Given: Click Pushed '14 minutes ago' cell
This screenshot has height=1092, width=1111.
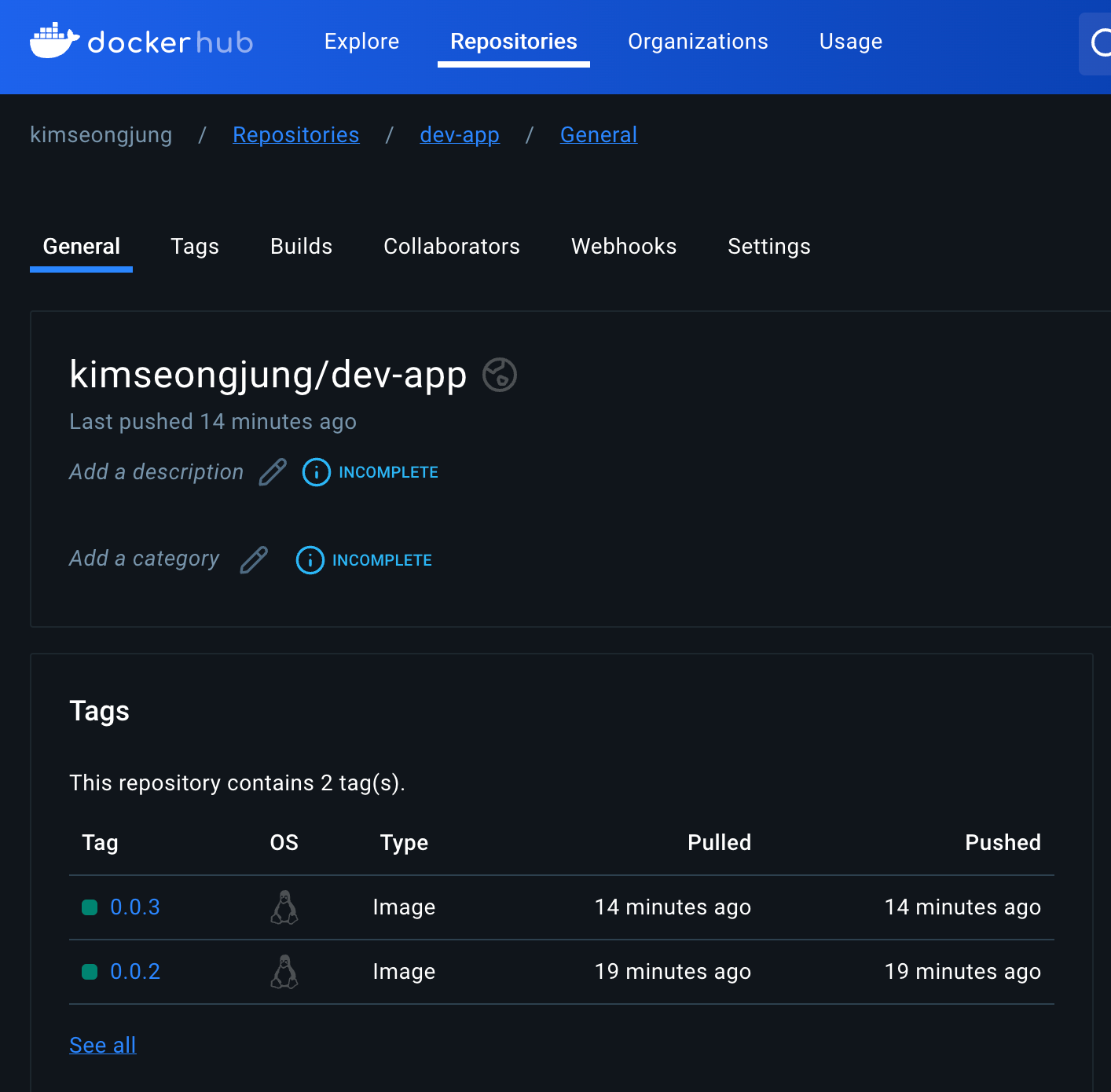Looking at the screenshot, I should (x=963, y=907).
